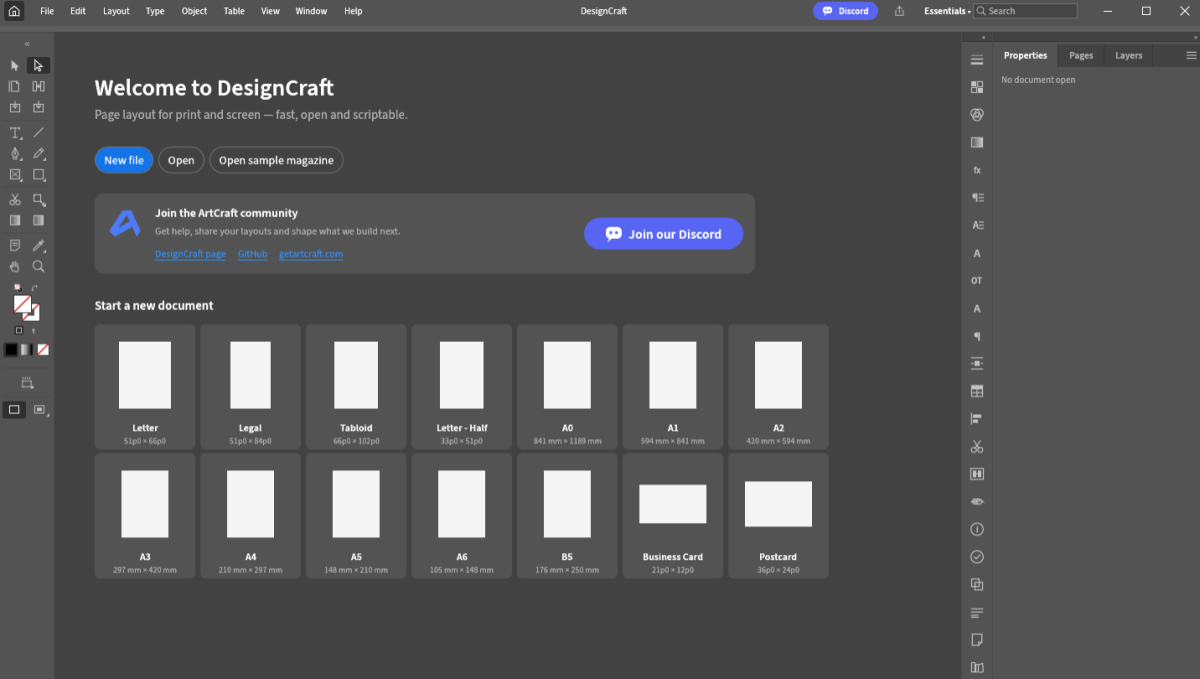The width and height of the screenshot is (1200, 679).
Task: Select the Page tool
Action: (15, 86)
